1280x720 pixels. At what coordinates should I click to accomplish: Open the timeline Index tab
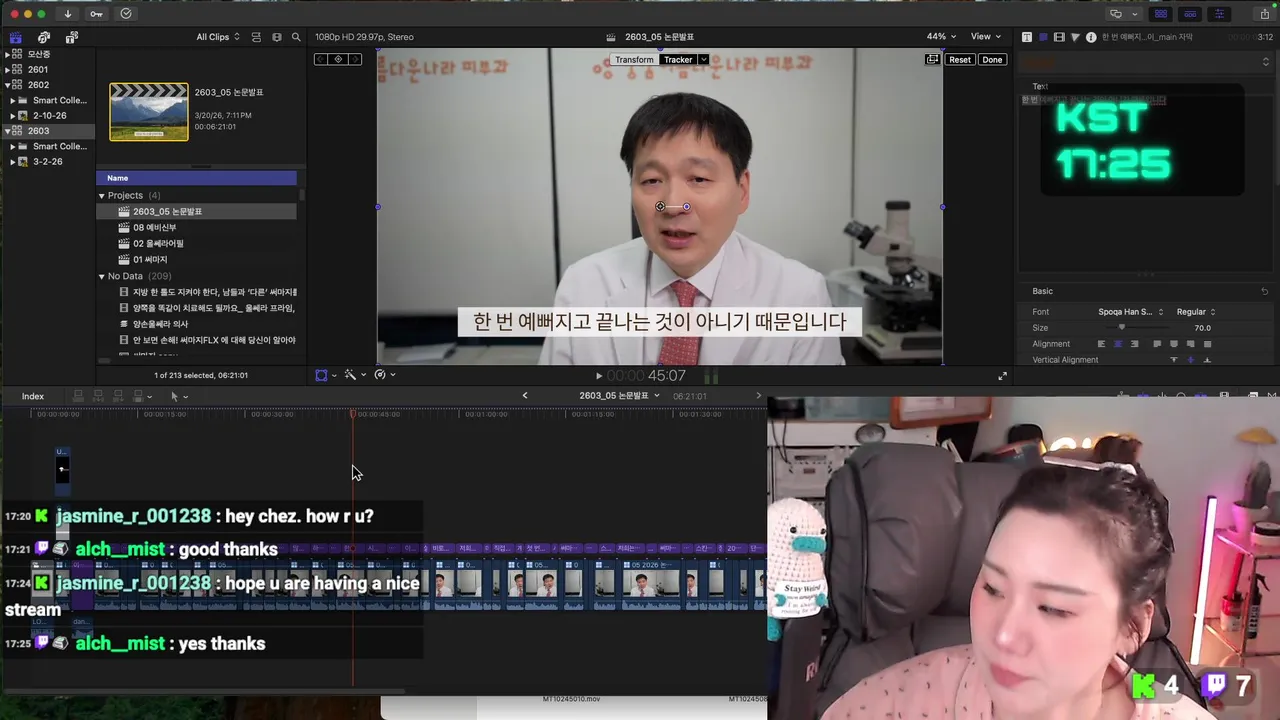pyautogui.click(x=33, y=397)
